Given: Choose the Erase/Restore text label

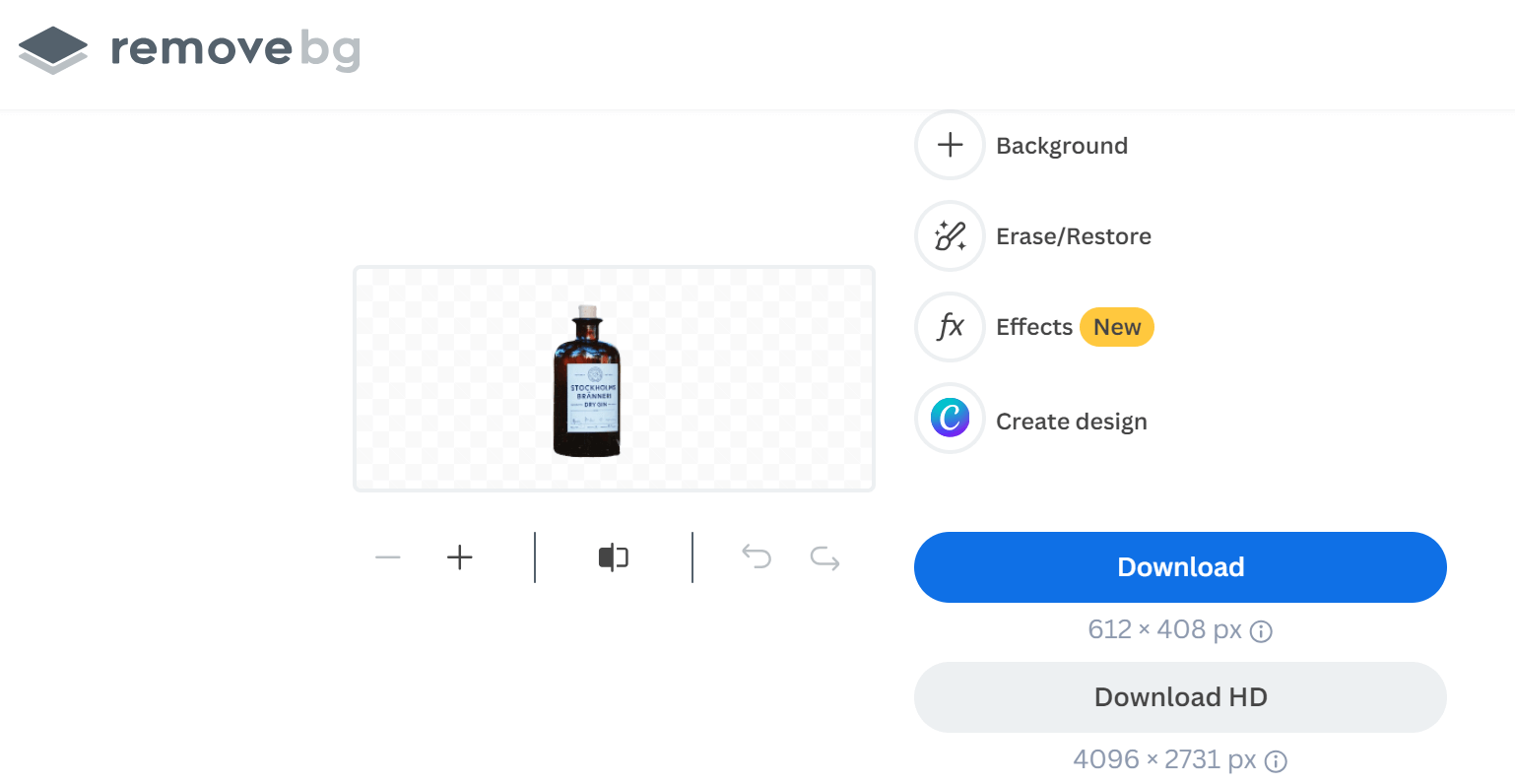Looking at the screenshot, I should 1073,236.
